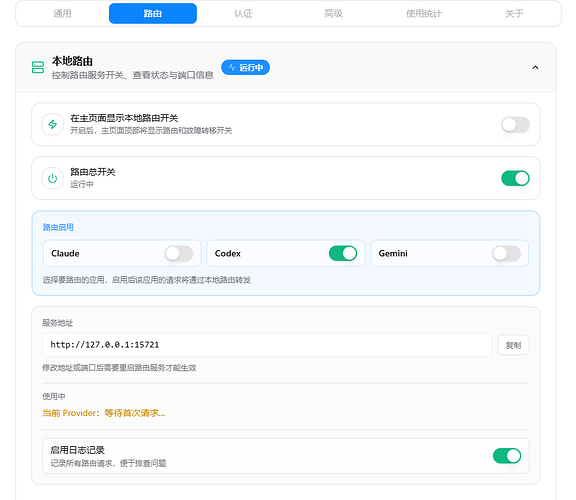The image size is (576, 500).
Task: Click the 路由启用 heading
Action: (x=58, y=227)
